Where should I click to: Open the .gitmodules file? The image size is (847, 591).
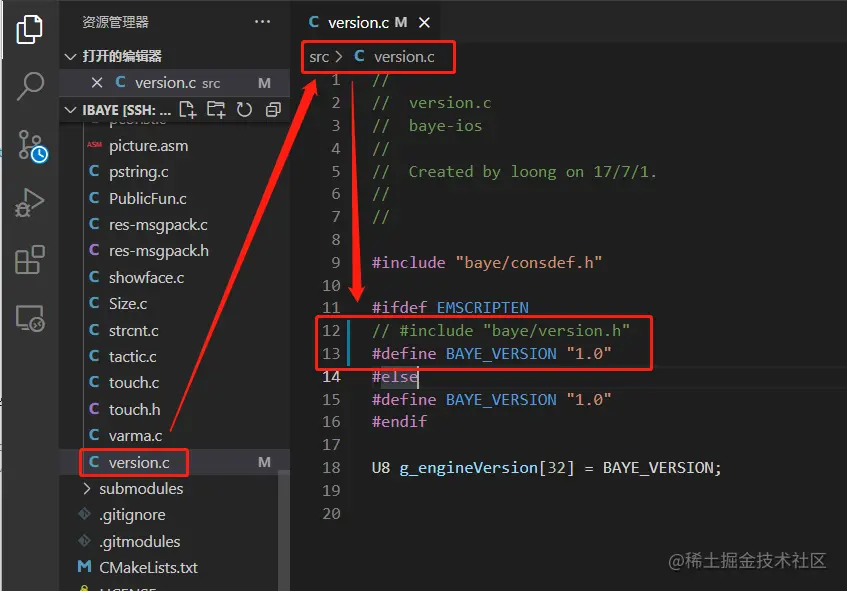pyautogui.click(x=139, y=541)
